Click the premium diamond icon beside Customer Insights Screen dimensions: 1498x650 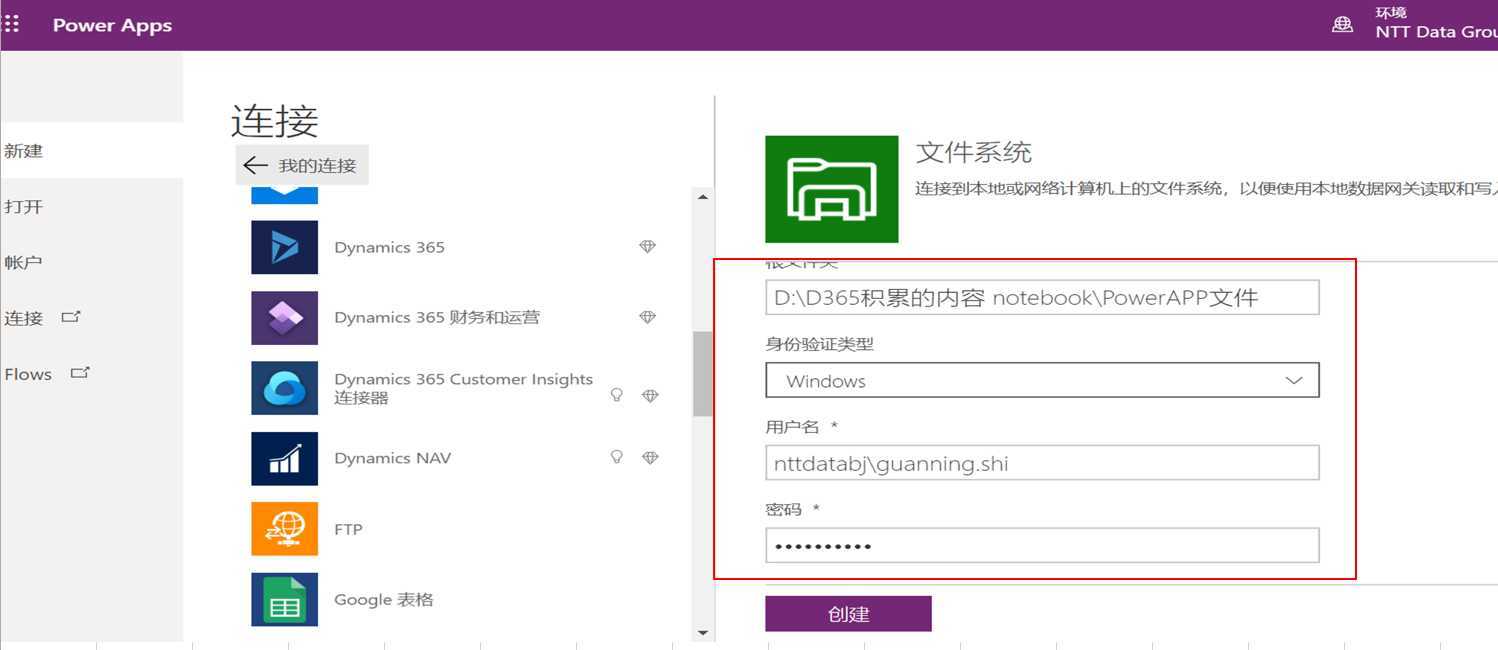pyautogui.click(x=650, y=396)
